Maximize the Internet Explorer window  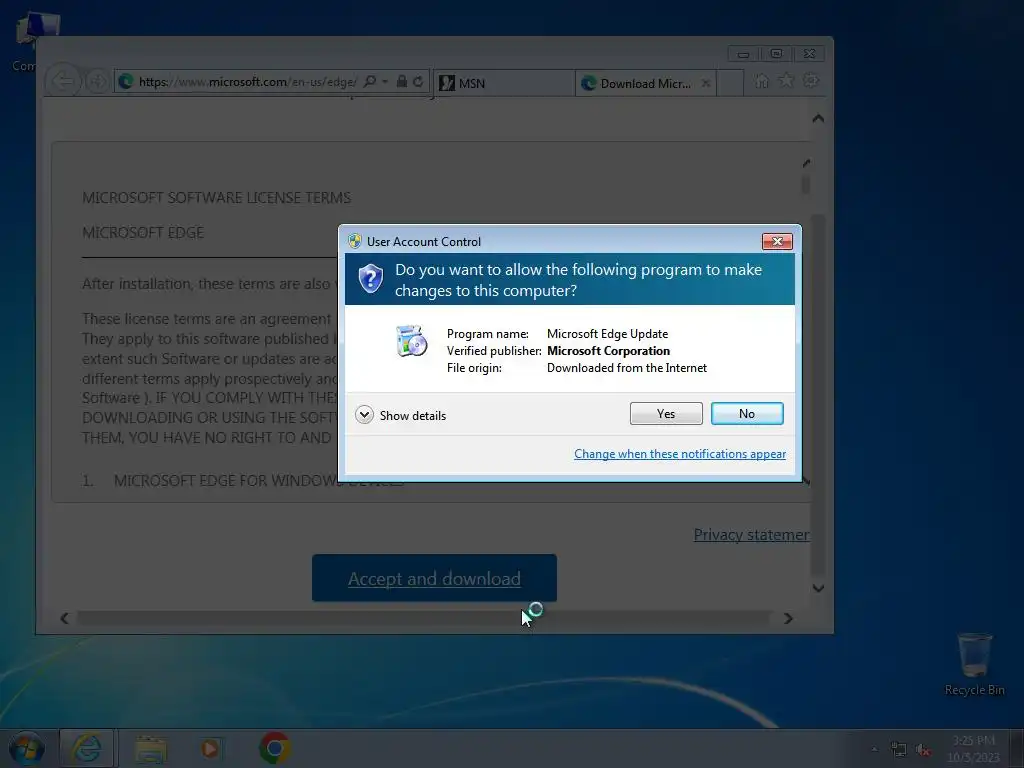776,54
